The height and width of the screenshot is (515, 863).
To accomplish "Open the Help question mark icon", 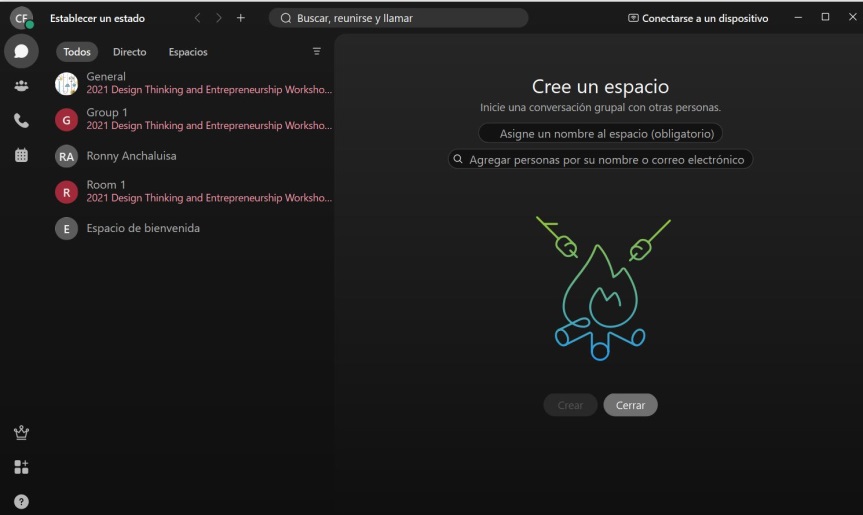I will point(21,502).
